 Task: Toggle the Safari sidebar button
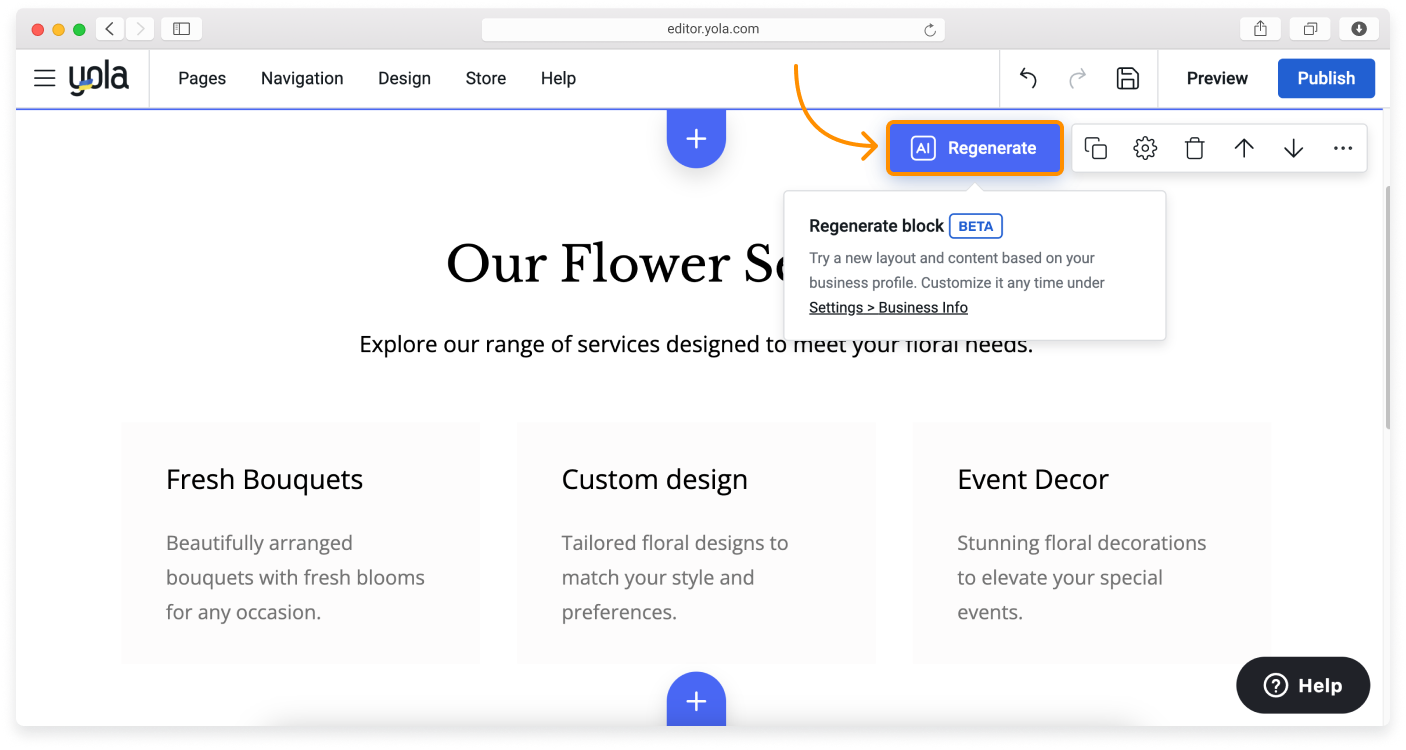tap(181, 29)
